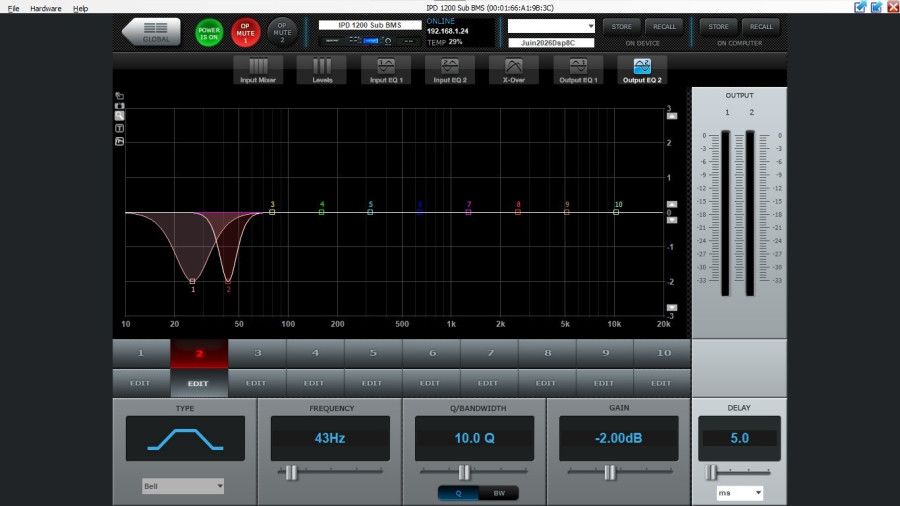Screen dimensions: 900x506
Task: Toggle EDIT for band 2
Action: point(199,383)
